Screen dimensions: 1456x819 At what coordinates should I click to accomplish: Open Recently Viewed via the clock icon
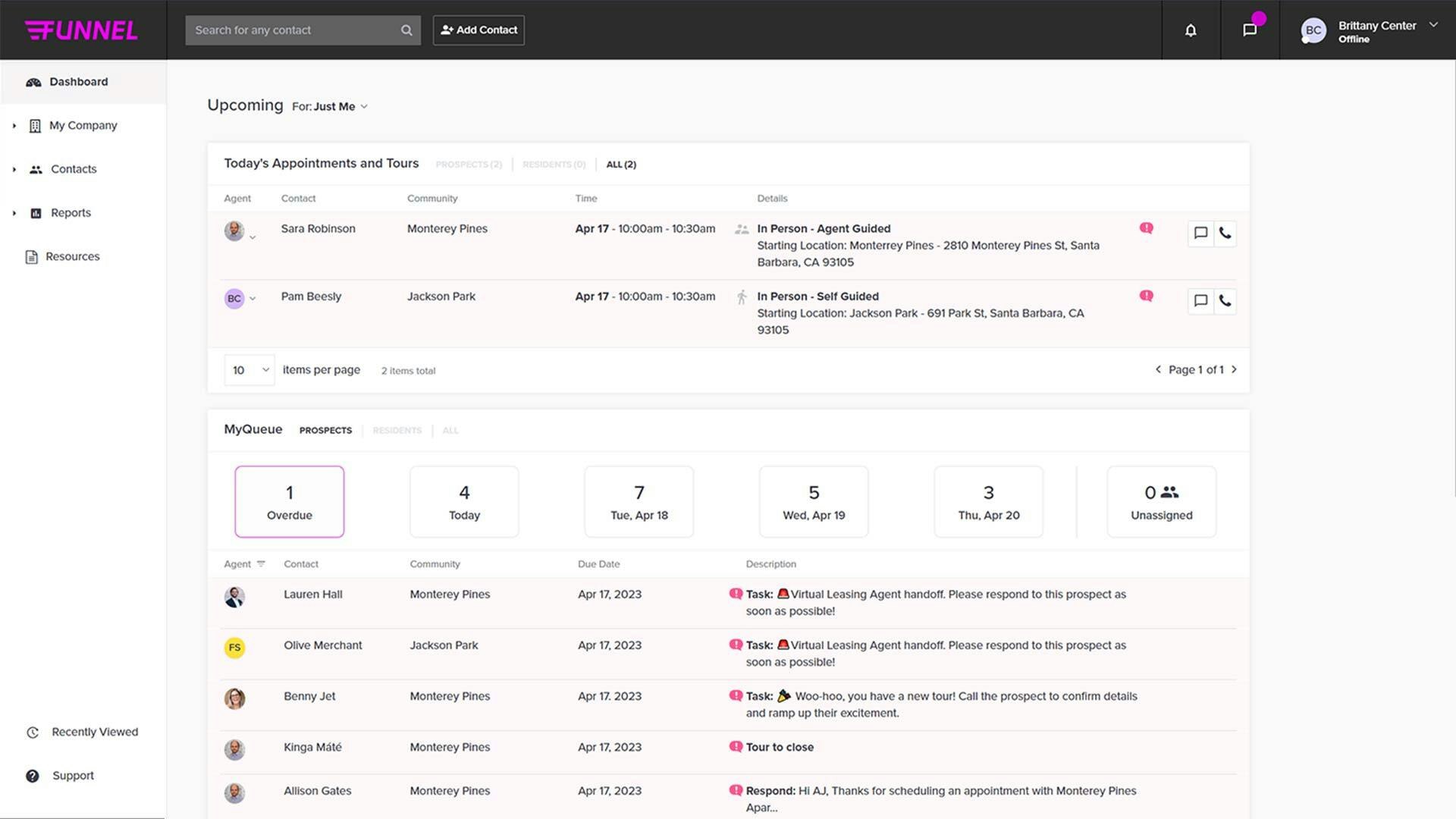point(33,732)
